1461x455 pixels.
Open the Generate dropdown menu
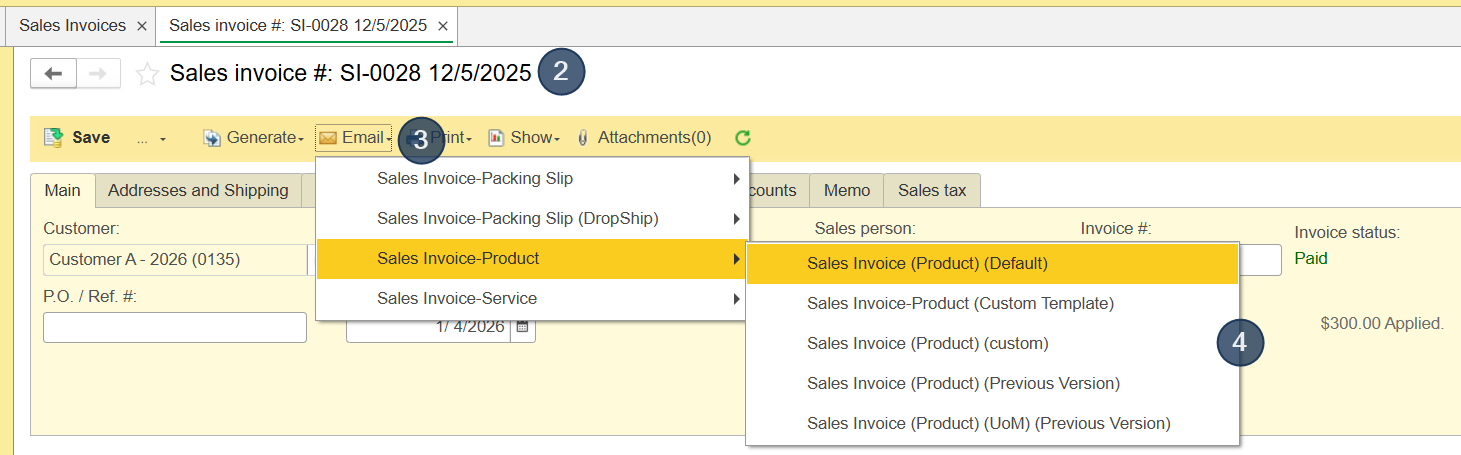[254, 138]
